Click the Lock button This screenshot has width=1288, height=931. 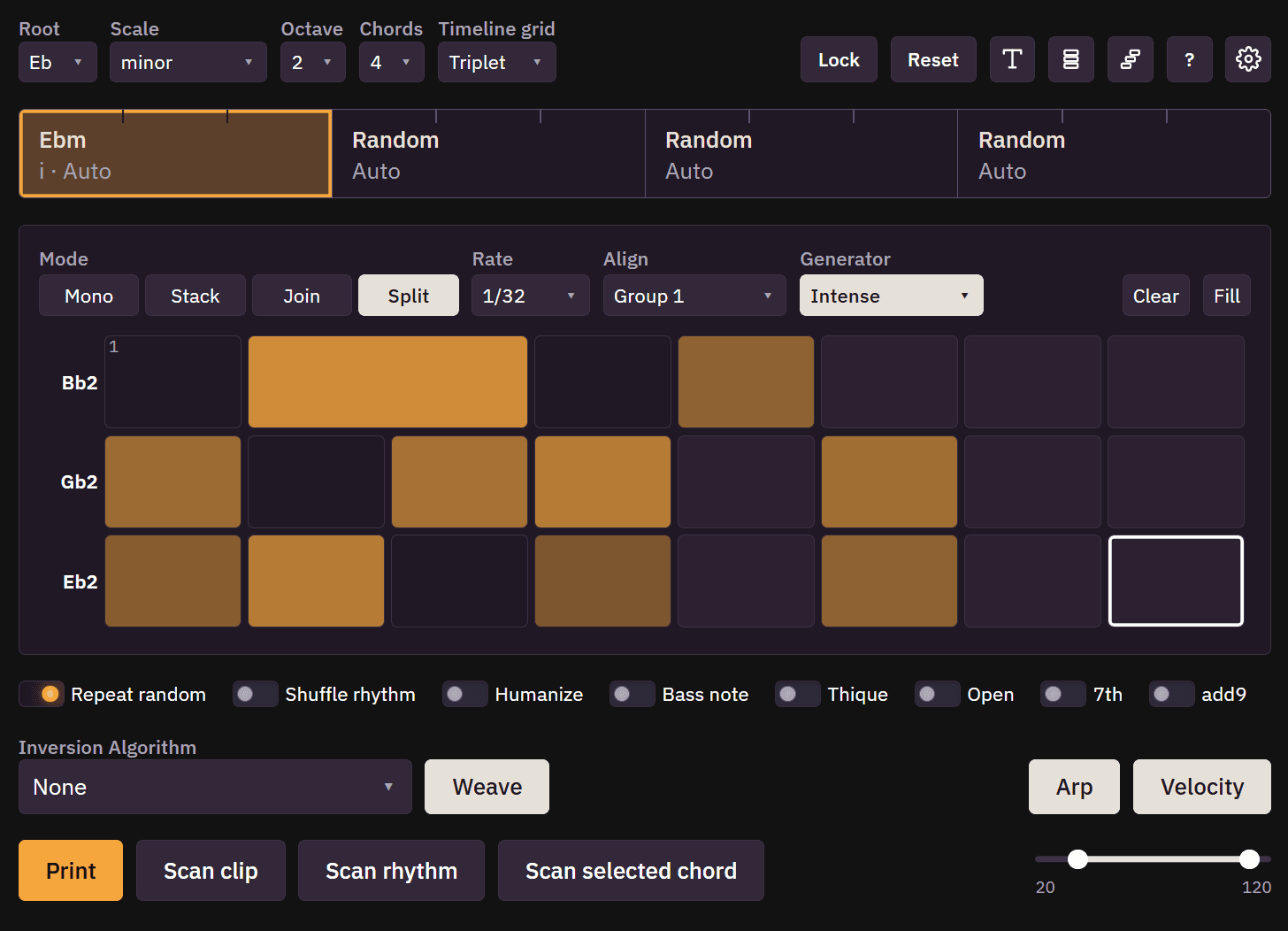click(x=839, y=59)
